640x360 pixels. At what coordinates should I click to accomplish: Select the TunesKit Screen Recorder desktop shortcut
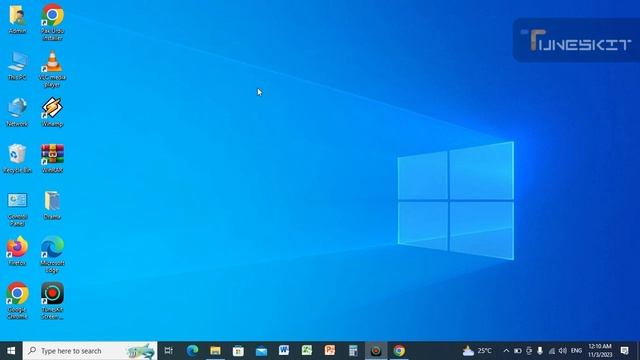tap(52, 301)
